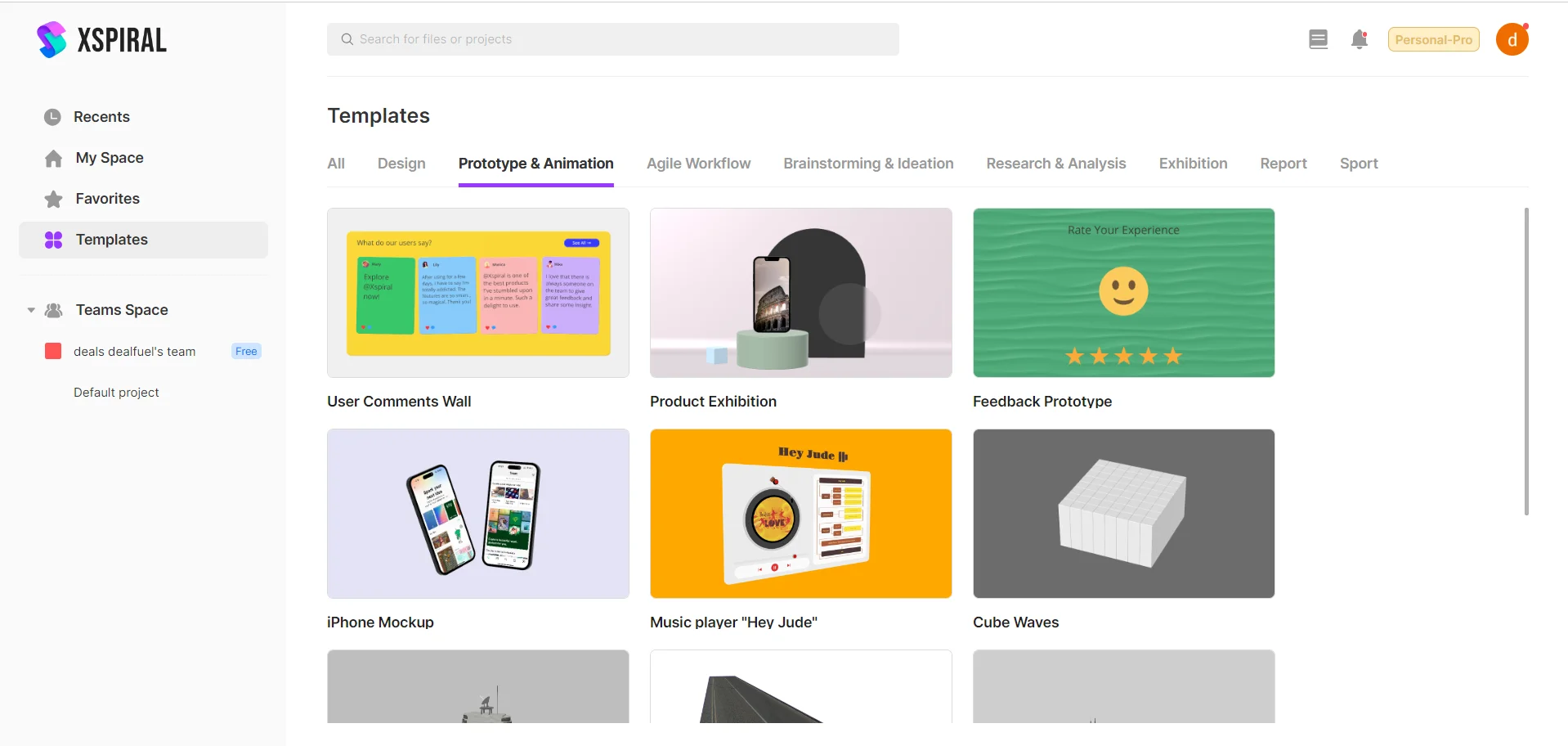Open the User Comments Wall thumbnail
This screenshot has height=746, width=1568.
(478, 293)
